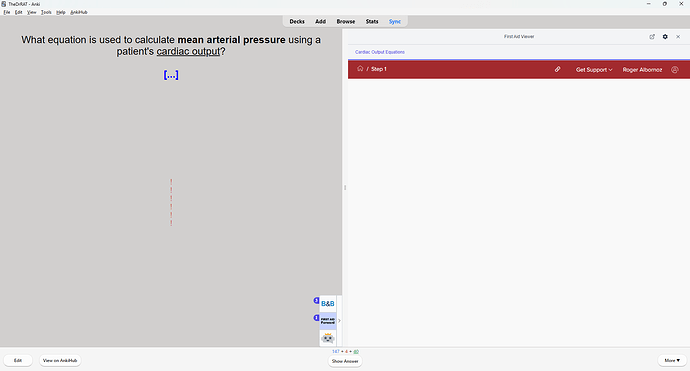Click the Show Answer button
Image resolution: width=690 pixels, height=371 pixels.
coord(345,361)
